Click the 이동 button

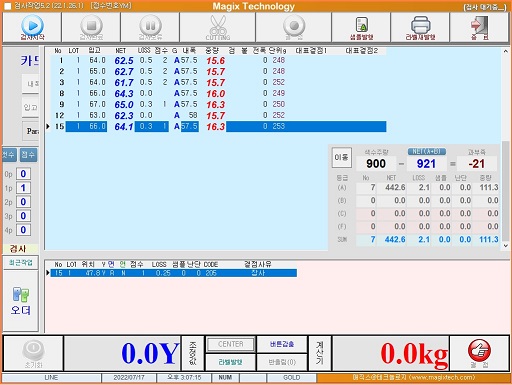[341, 157]
